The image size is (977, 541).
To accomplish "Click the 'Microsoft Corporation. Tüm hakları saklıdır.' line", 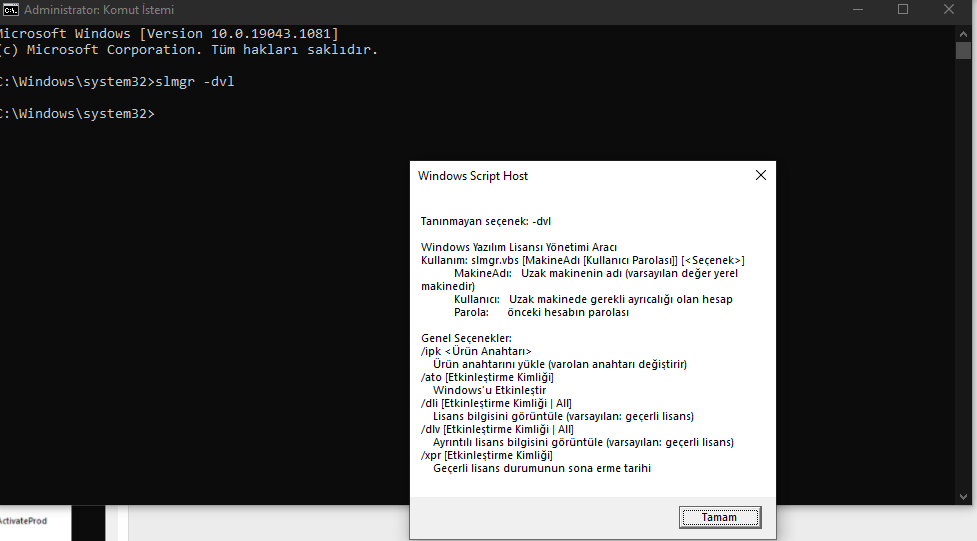I will [x=189, y=50].
